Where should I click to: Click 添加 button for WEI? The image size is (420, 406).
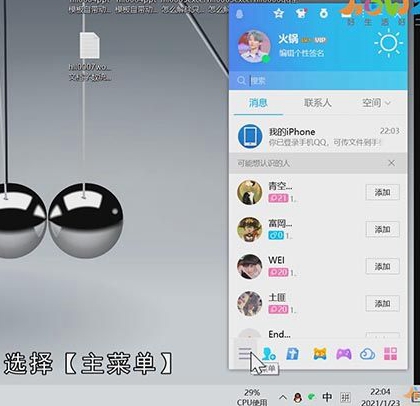pyautogui.click(x=382, y=266)
